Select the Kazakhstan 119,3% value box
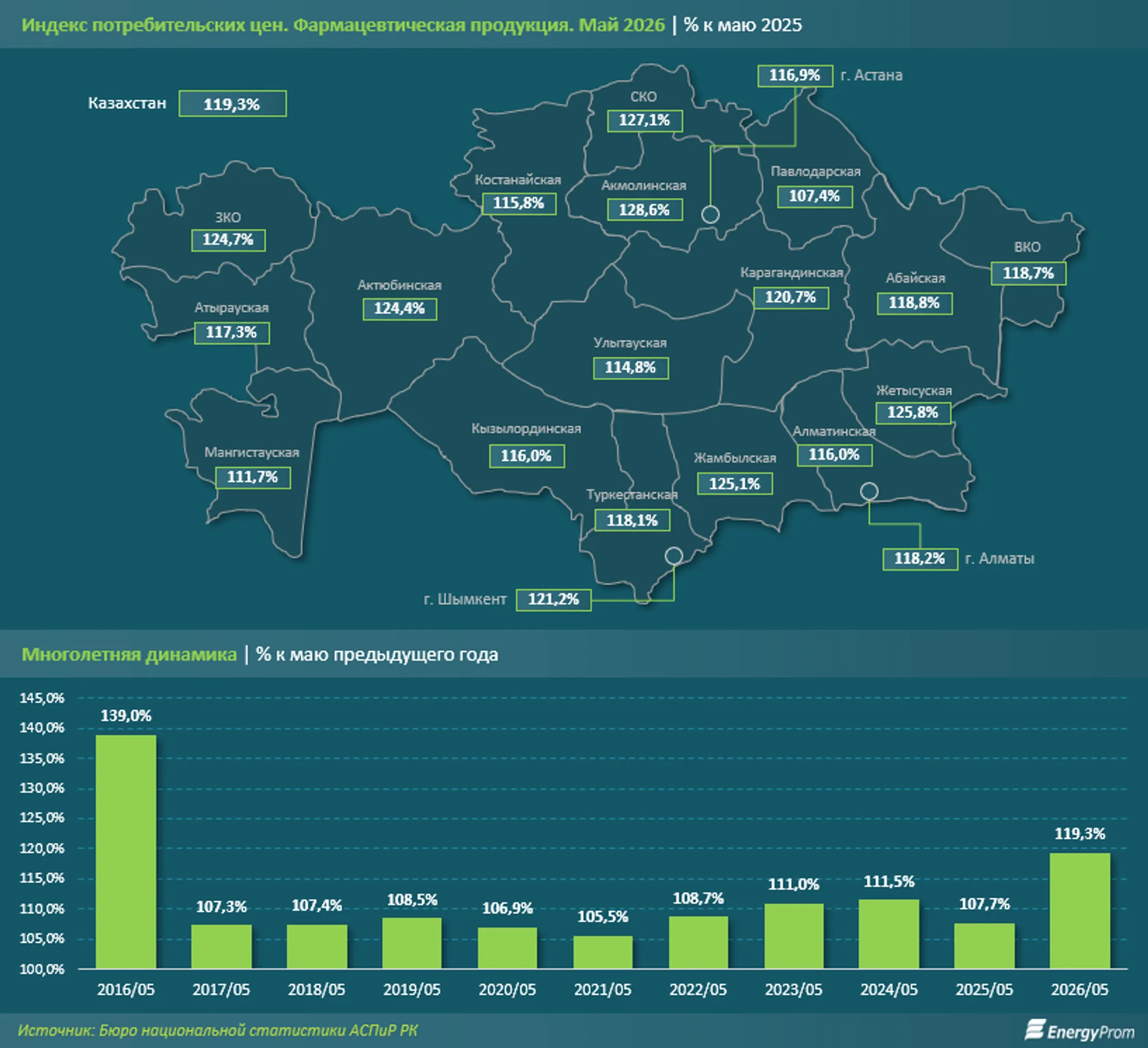Screen dimensions: 1148x1048 [x=232, y=104]
